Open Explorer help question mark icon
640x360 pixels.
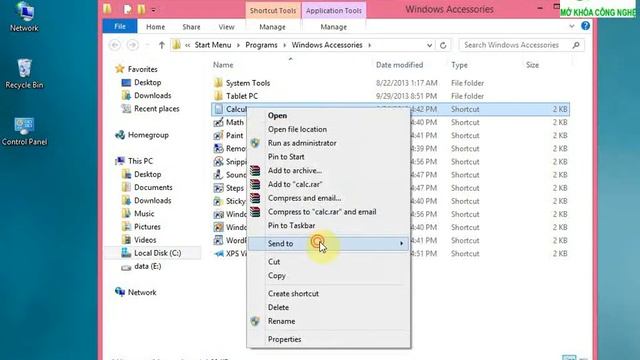tap(585, 26)
